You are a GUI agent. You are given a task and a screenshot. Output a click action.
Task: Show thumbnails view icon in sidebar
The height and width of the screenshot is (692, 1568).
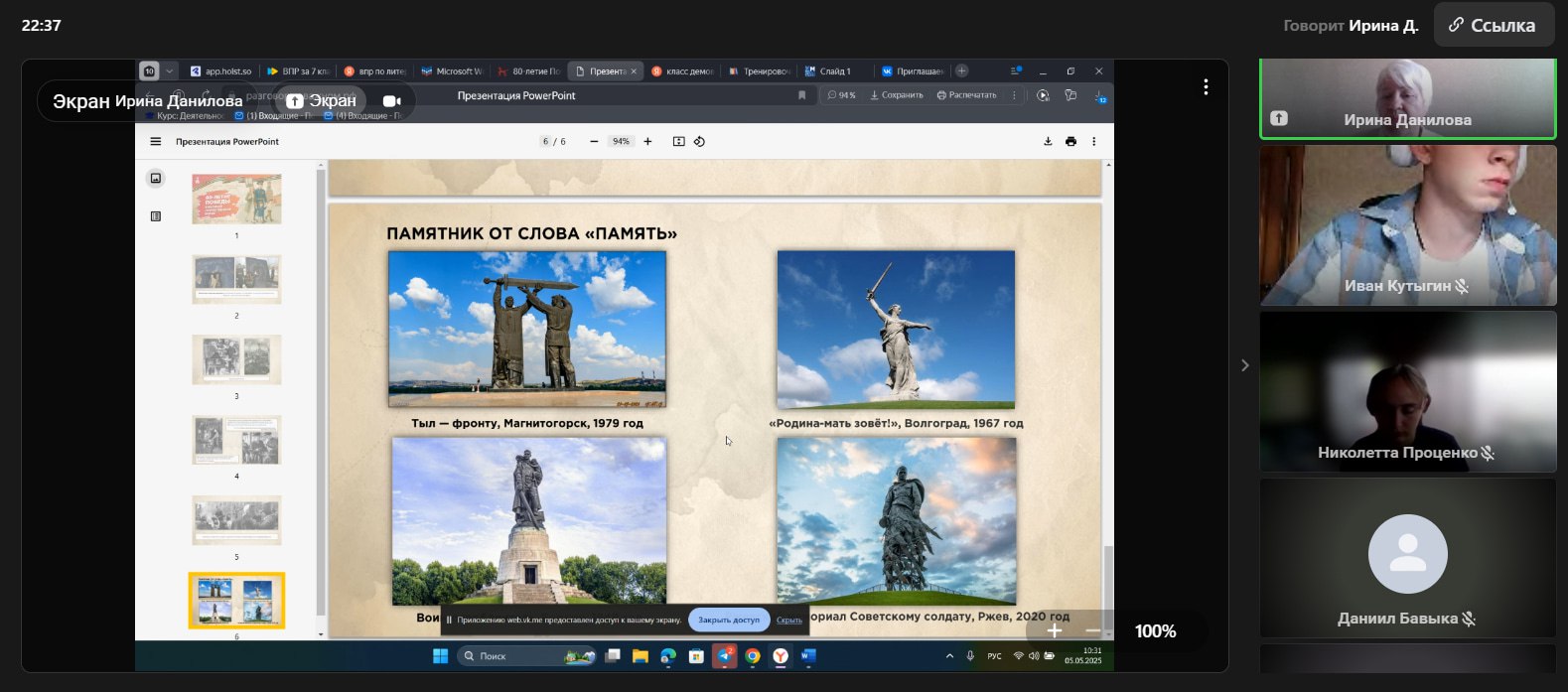click(x=155, y=179)
